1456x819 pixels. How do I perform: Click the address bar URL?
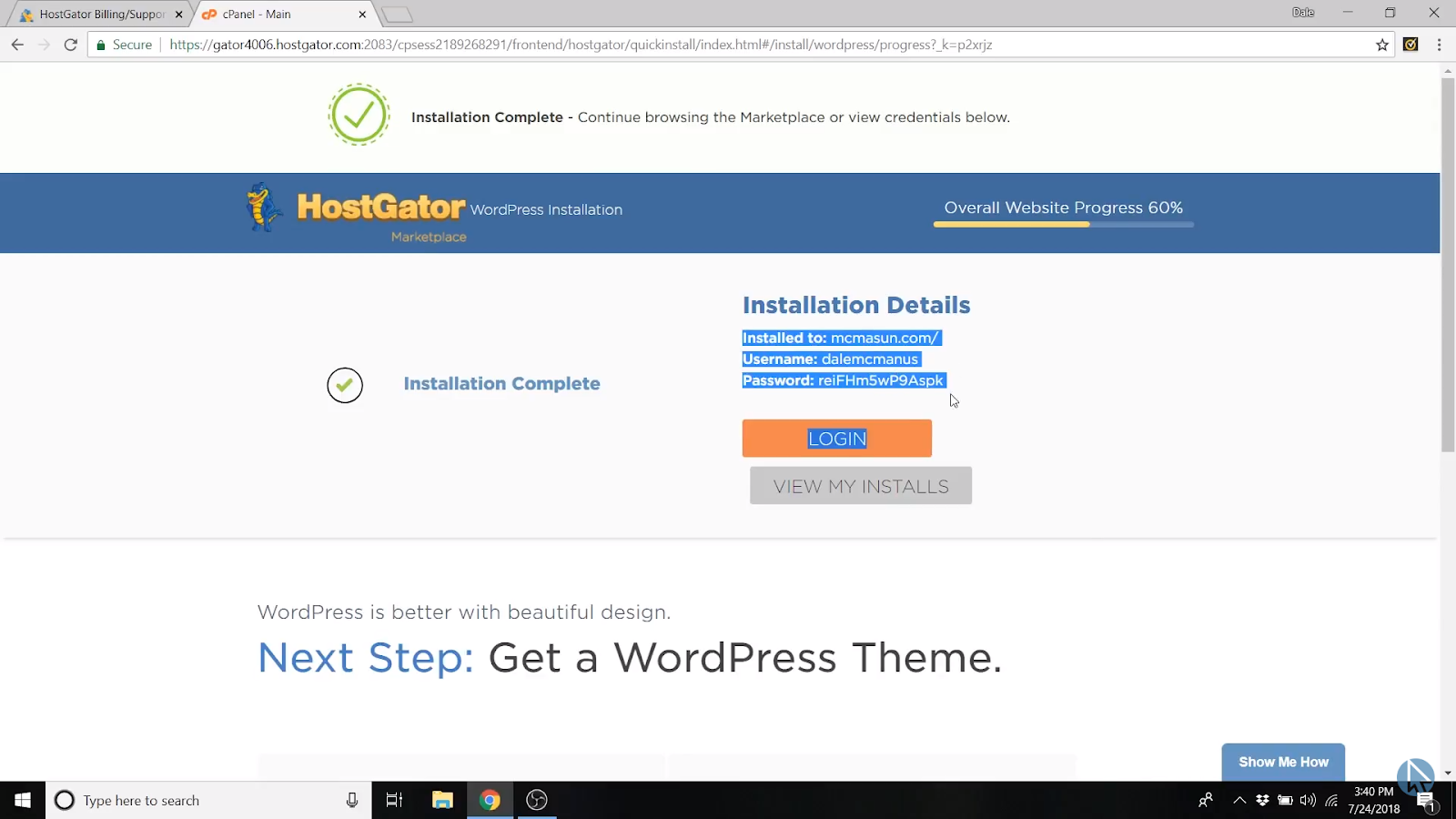[x=581, y=45]
